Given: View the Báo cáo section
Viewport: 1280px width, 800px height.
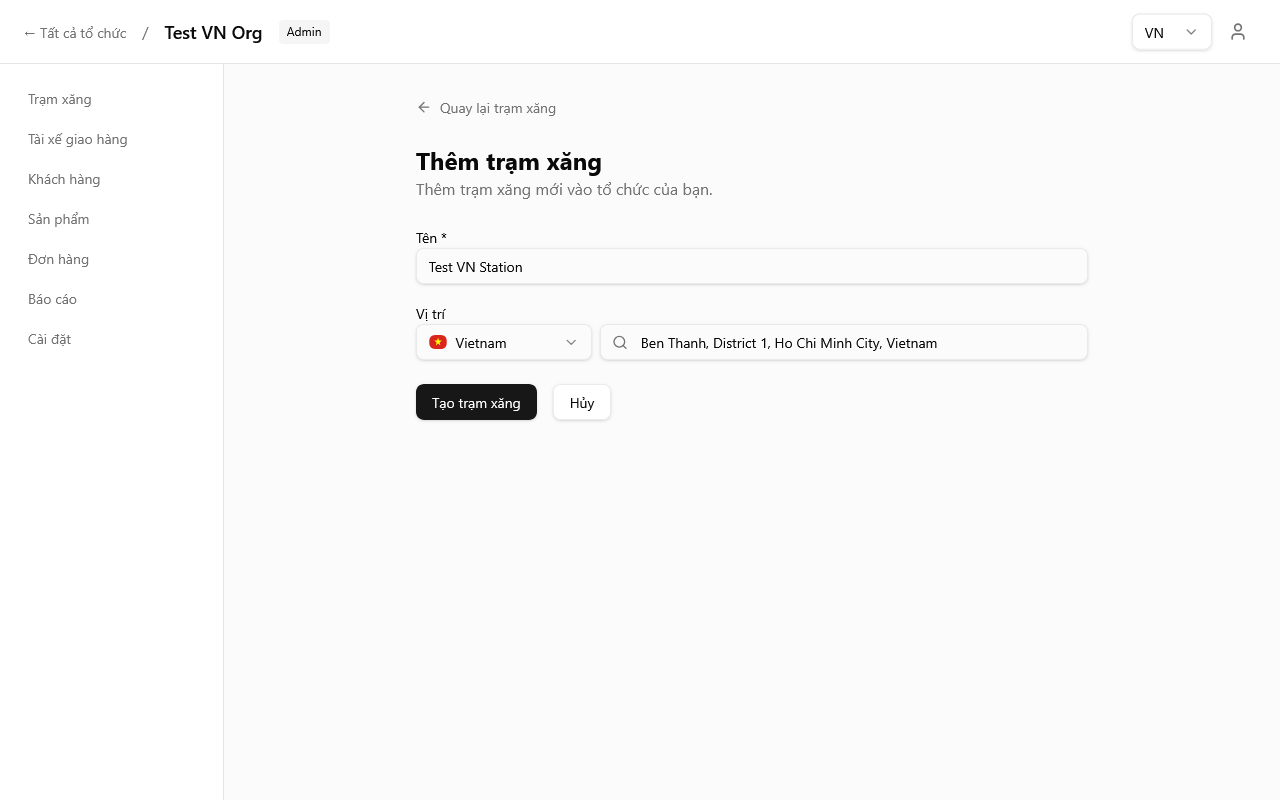Looking at the screenshot, I should (53, 299).
